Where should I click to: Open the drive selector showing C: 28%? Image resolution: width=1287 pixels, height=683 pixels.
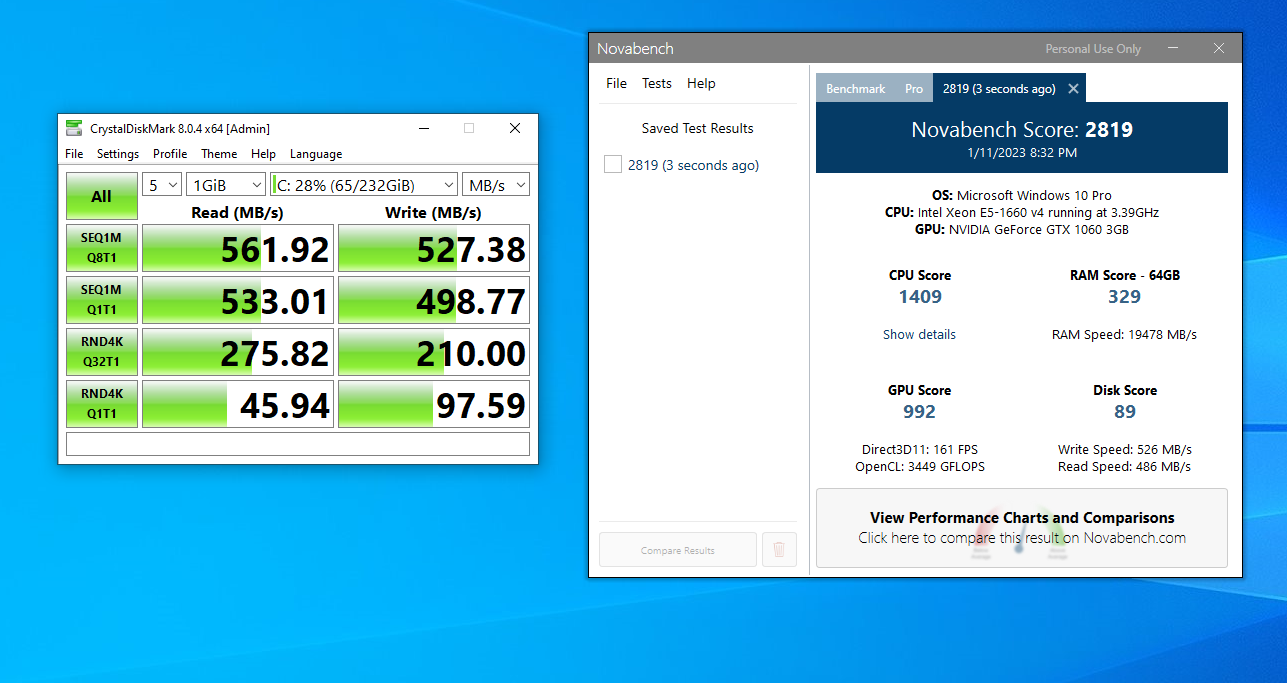tap(364, 185)
